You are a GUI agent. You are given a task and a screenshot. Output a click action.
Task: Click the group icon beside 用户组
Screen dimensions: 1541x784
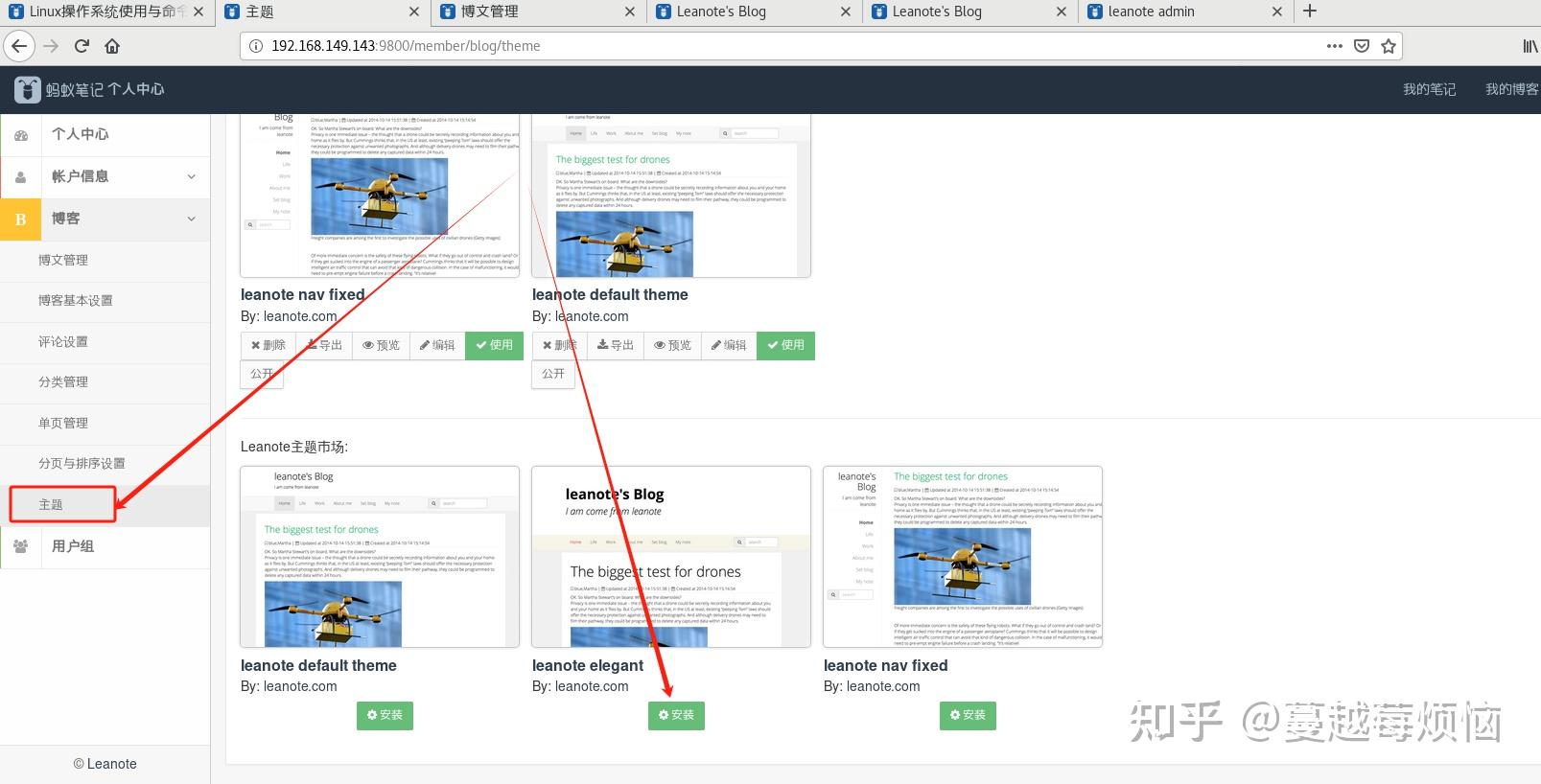point(21,546)
